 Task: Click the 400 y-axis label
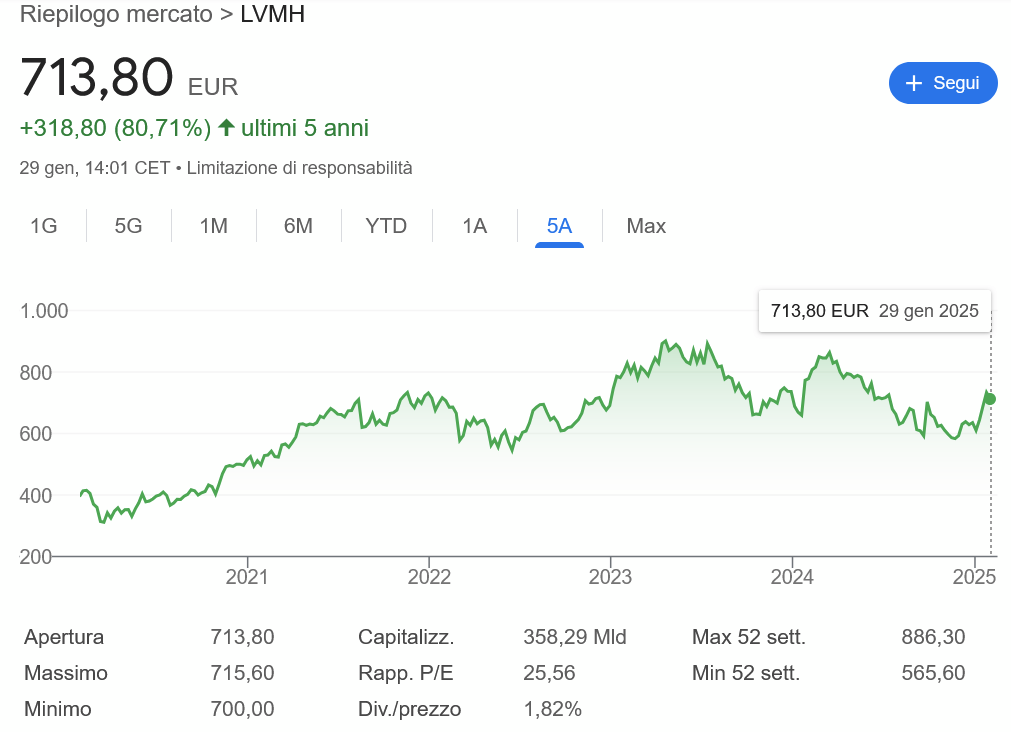coord(35,496)
